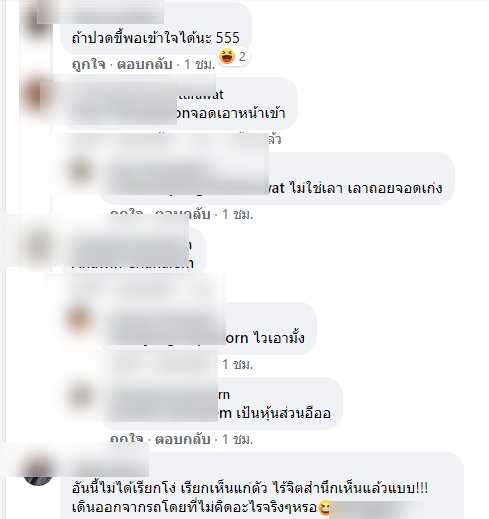Click the haha reaction emoji on first comment
The width and height of the screenshot is (489, 519).
227,56
